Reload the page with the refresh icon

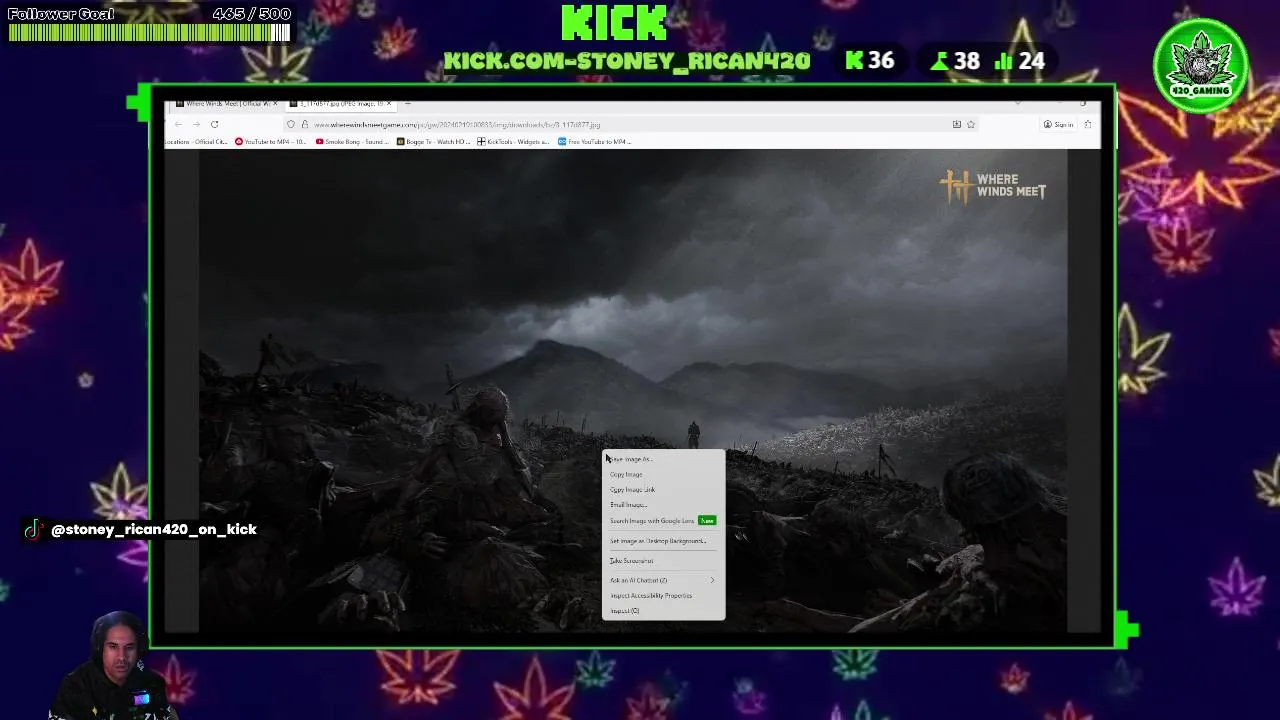click(214, 124)
